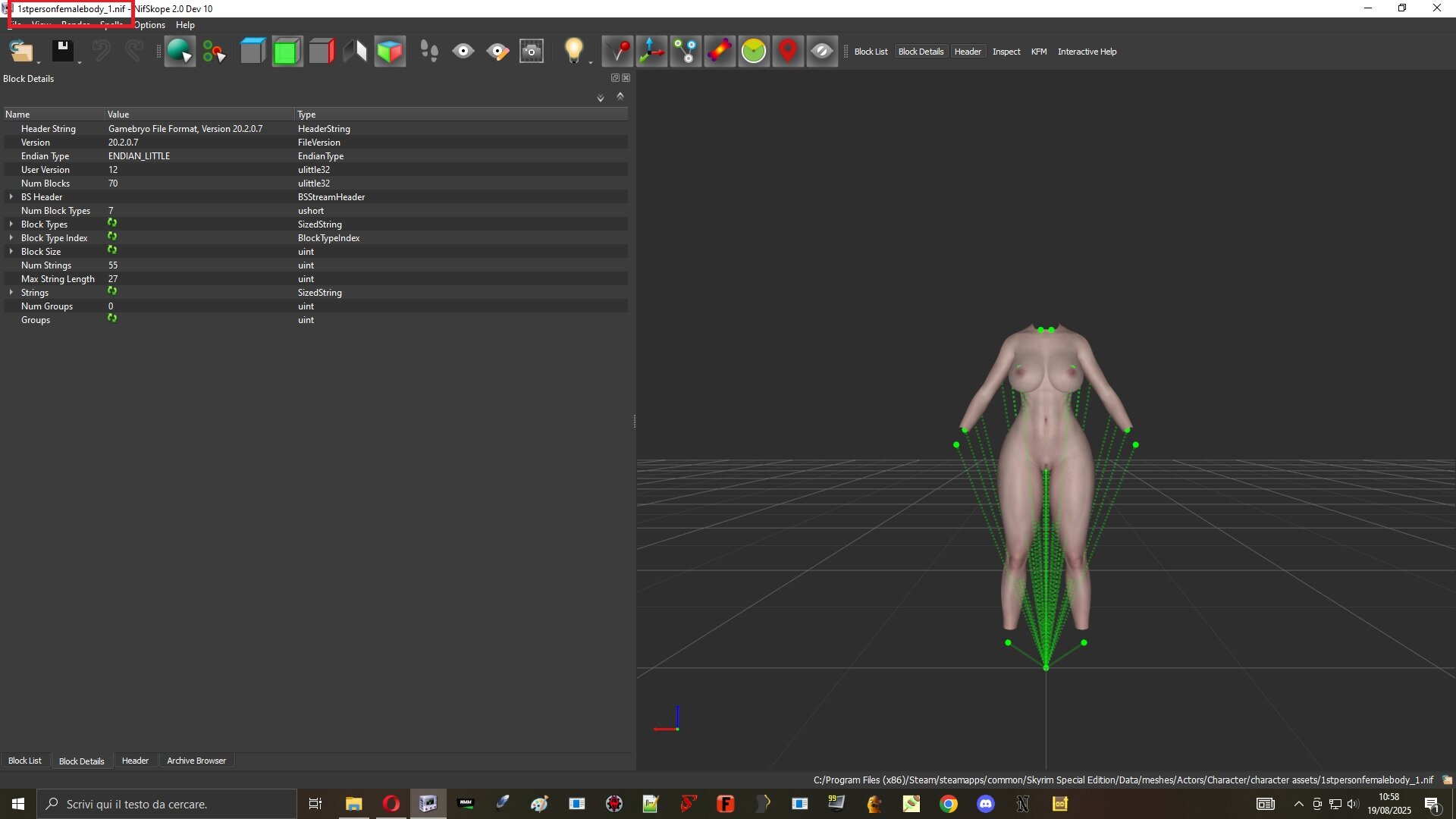Screen dimensions: 1456x819
Task: Select the bottom Block Details tab
Action: pos(81,761)
